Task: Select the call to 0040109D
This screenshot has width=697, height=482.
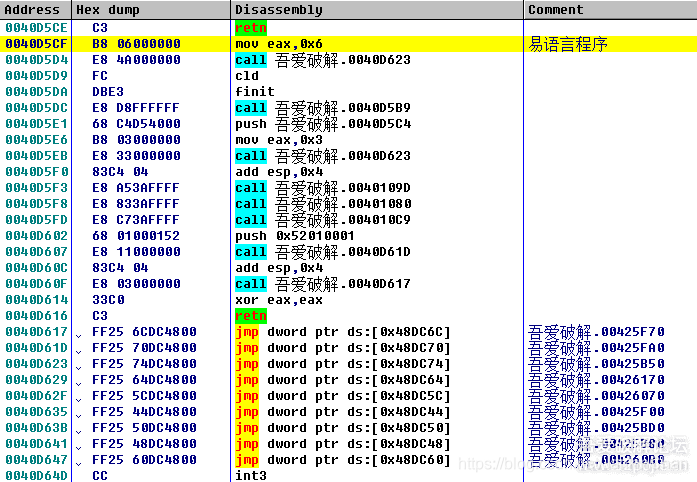Action: click(x=323, y=188)
